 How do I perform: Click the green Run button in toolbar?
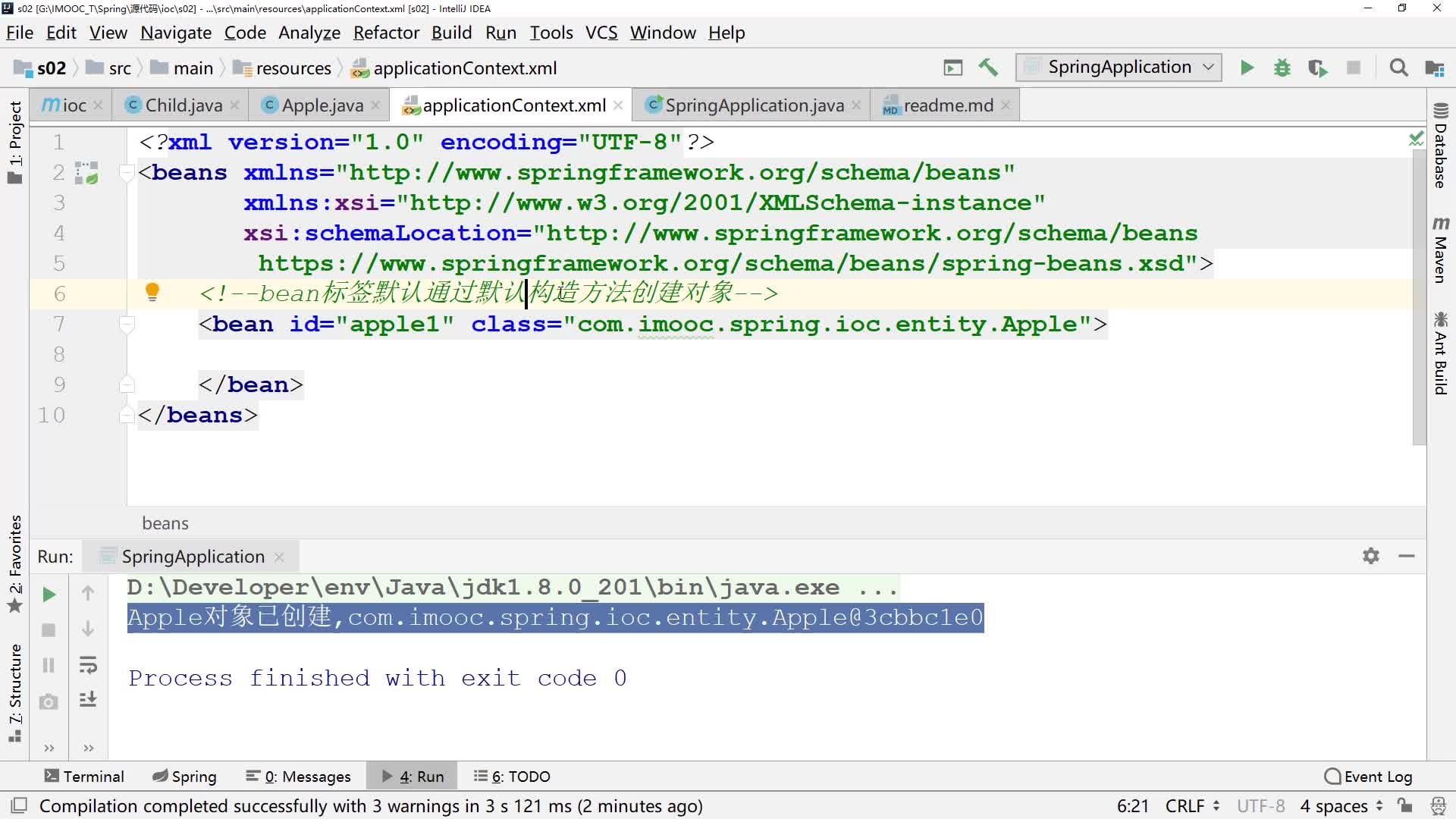click(x=1247, y=67)
